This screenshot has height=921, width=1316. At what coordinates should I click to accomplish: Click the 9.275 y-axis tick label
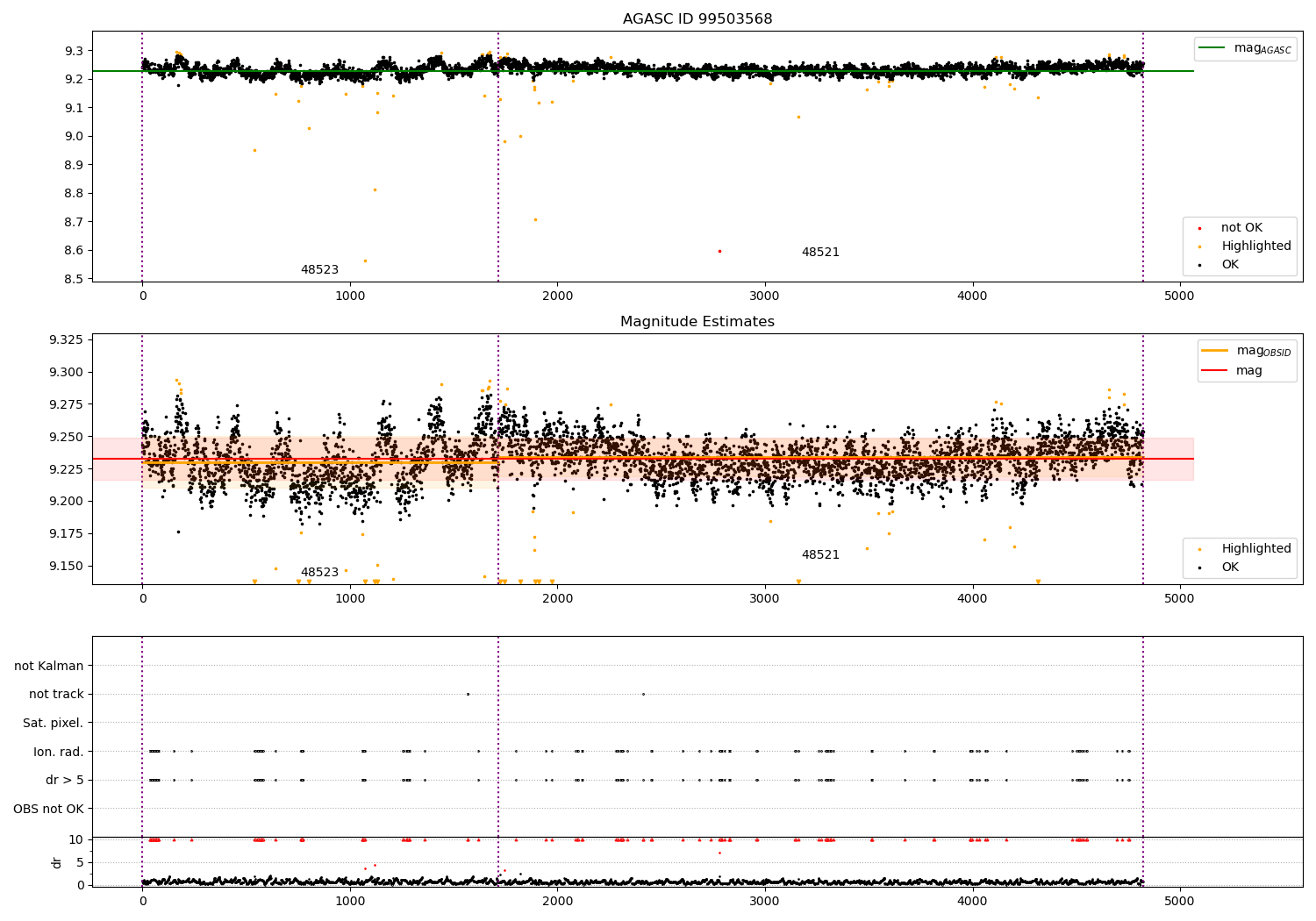[67, 404]
